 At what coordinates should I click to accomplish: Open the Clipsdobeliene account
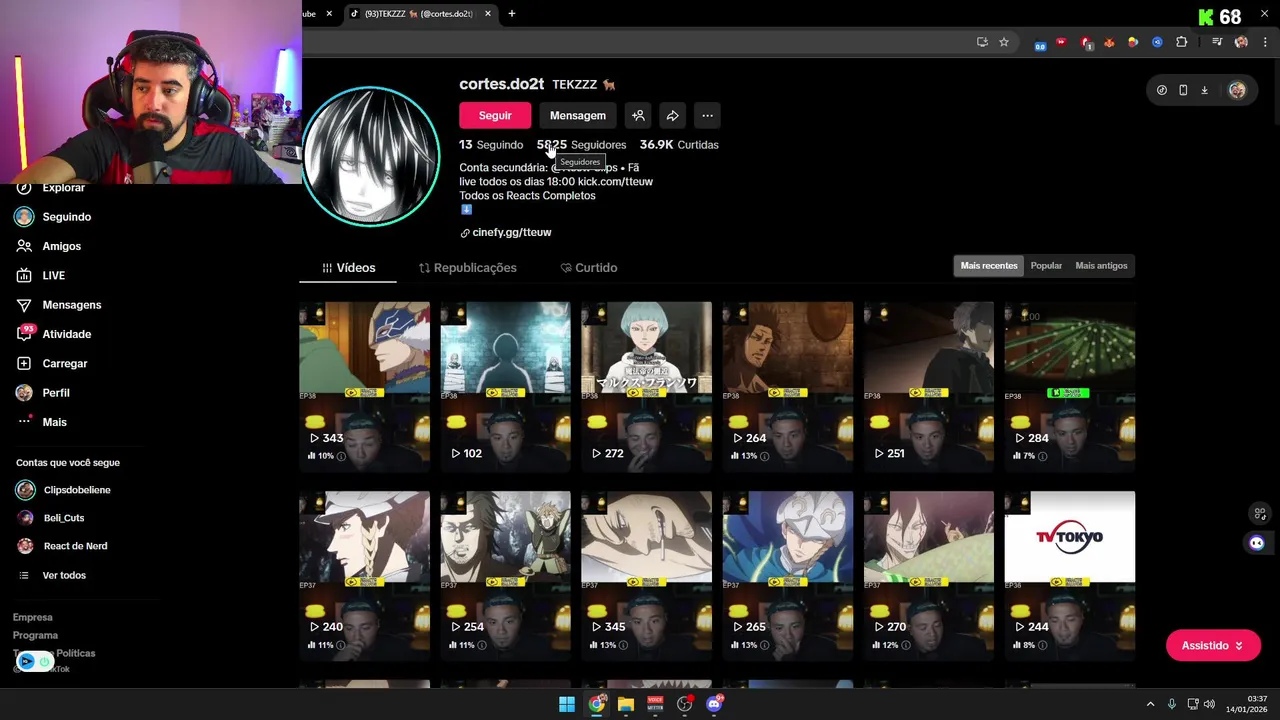point(64,490)
